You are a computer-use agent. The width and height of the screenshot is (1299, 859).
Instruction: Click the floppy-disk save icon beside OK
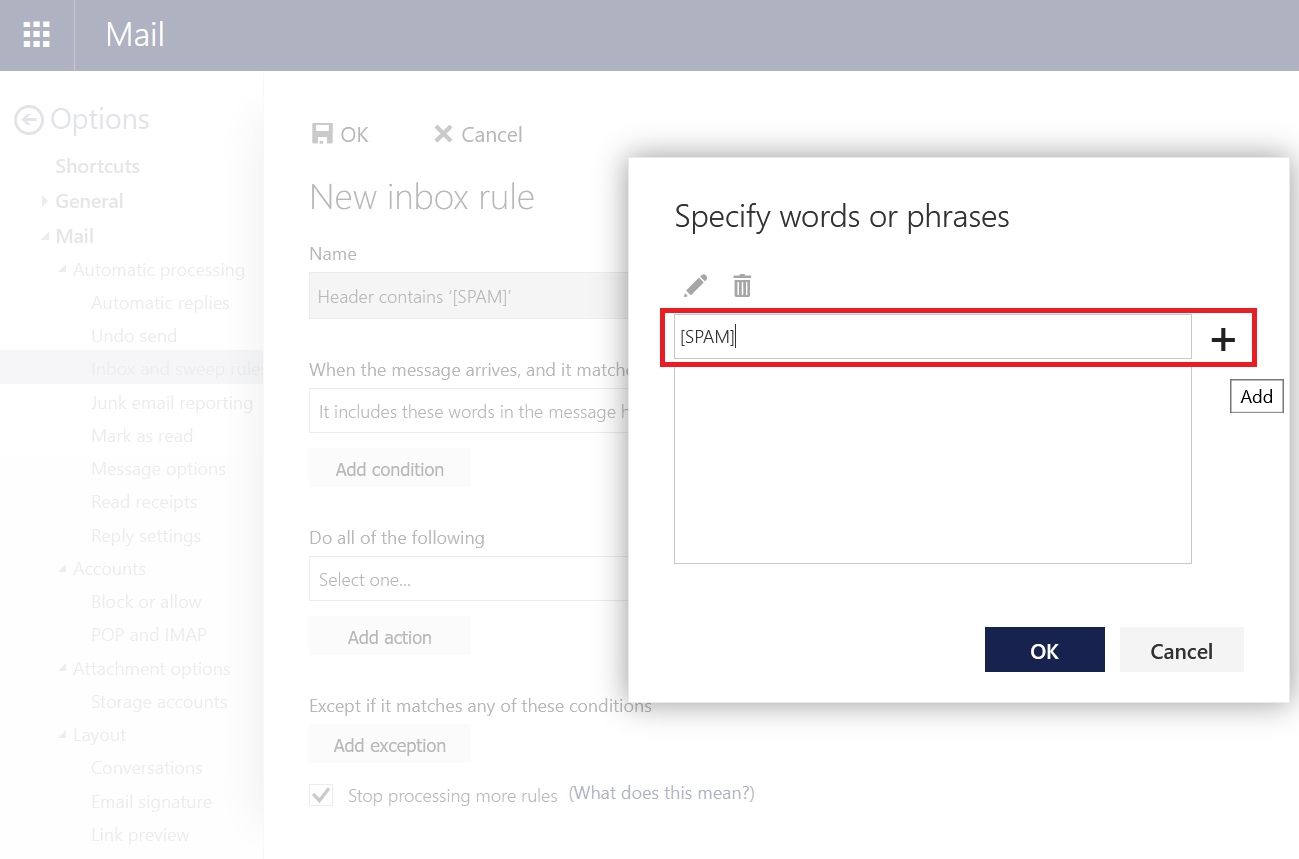(x=322, y=134)
